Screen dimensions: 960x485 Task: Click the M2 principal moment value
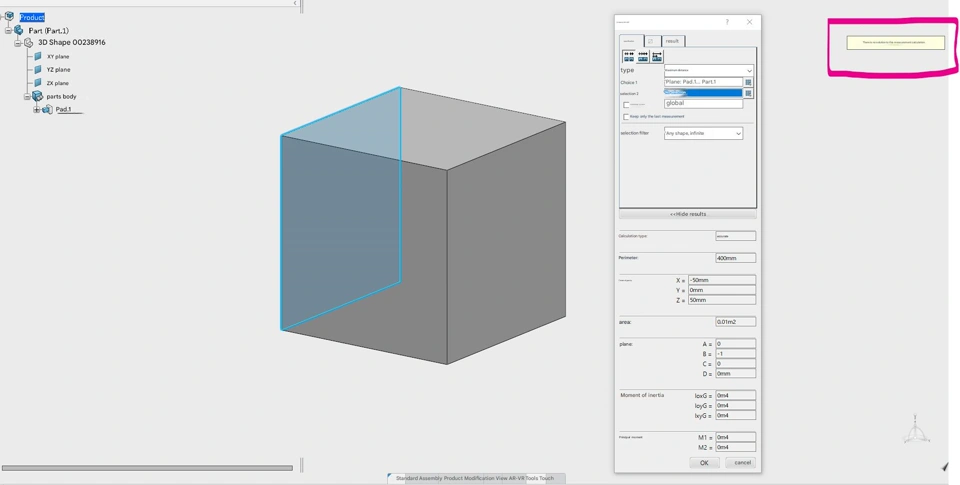[735, 447]
